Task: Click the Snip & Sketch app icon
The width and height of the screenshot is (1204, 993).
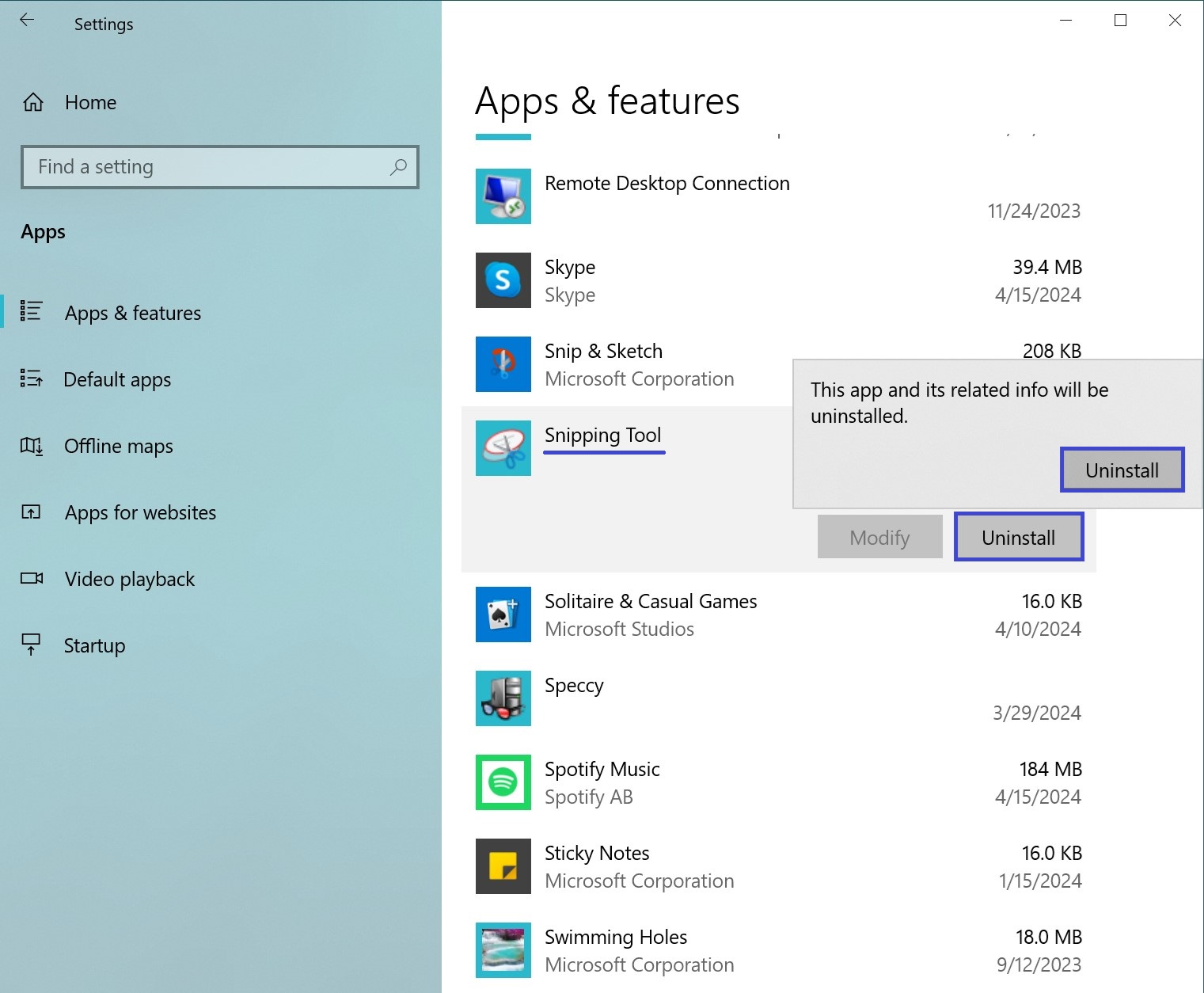Action: (503, 364)
